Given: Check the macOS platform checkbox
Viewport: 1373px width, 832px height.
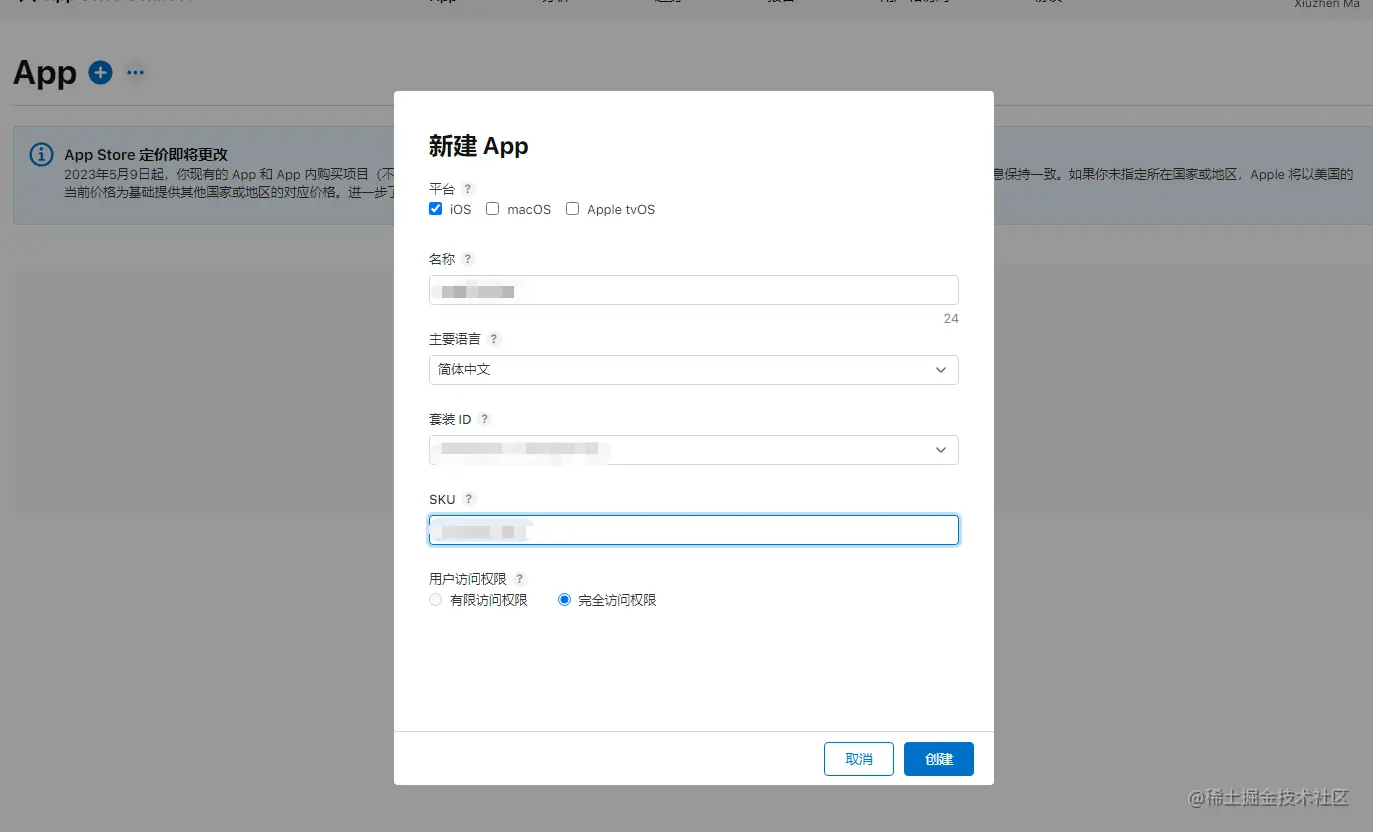Looking at the screenshot, I should (x=492, y=209).
